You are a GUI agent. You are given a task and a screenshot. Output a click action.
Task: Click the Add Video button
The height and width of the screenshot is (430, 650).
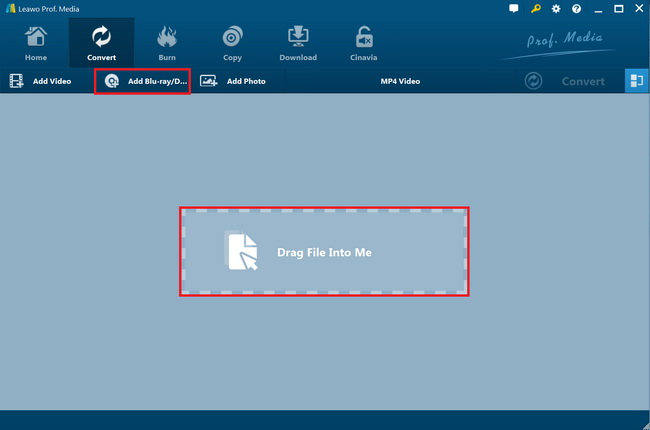(x=41, y=81)
